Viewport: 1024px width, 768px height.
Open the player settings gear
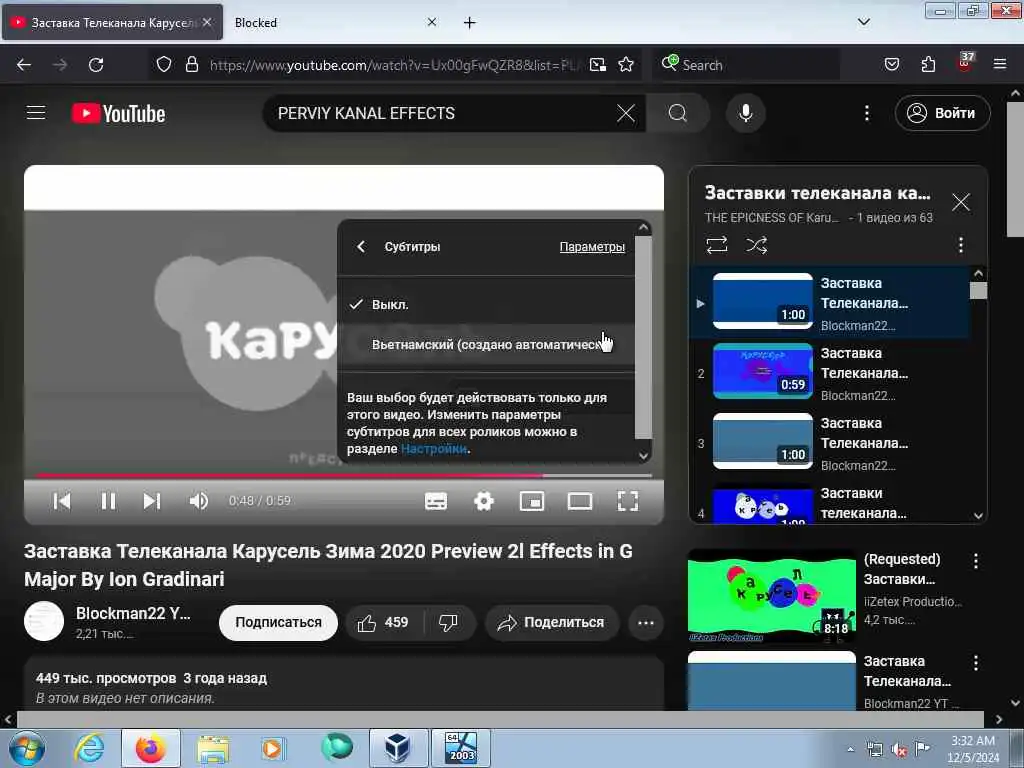pos(483,501)
